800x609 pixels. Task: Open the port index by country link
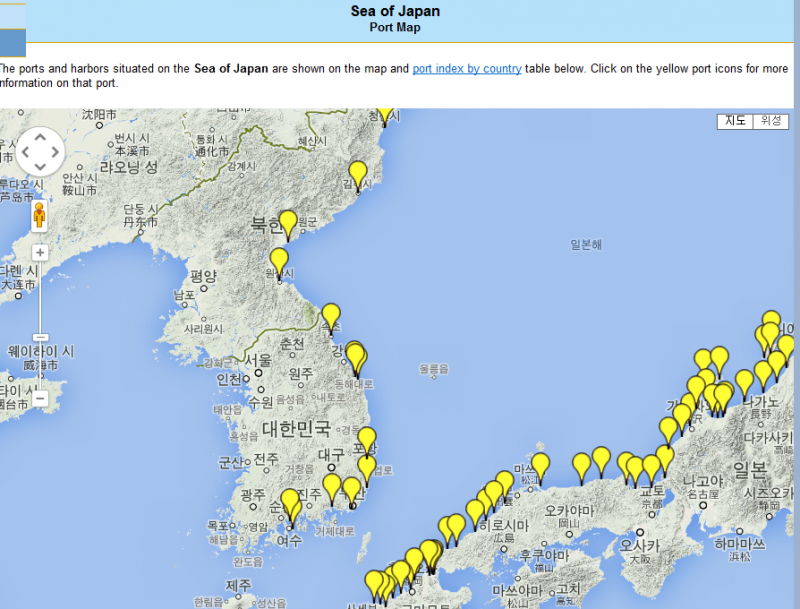(467, 69)
